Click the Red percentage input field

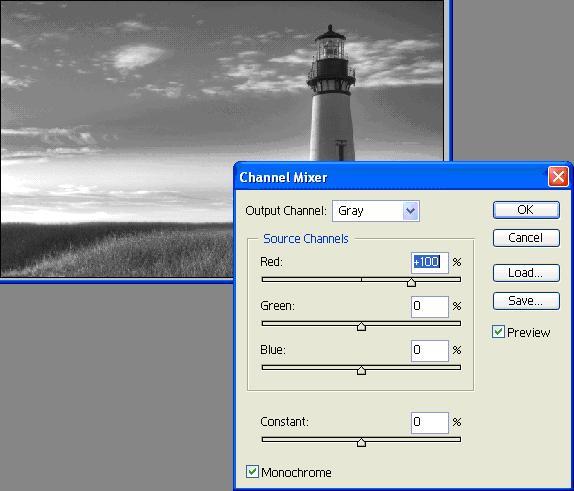tap(429, 263)
